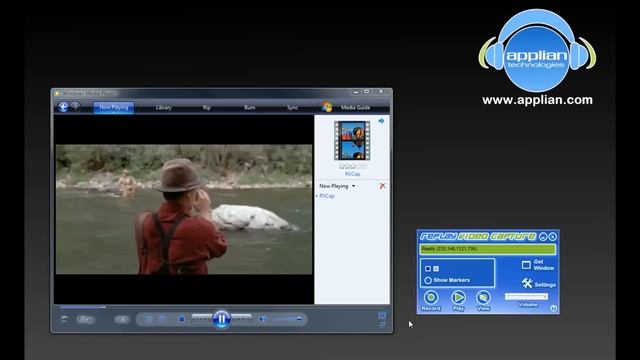The image size is (640, 360).
Task: Click the Windows logo next to Media Guide
Action: pos(327,107)
